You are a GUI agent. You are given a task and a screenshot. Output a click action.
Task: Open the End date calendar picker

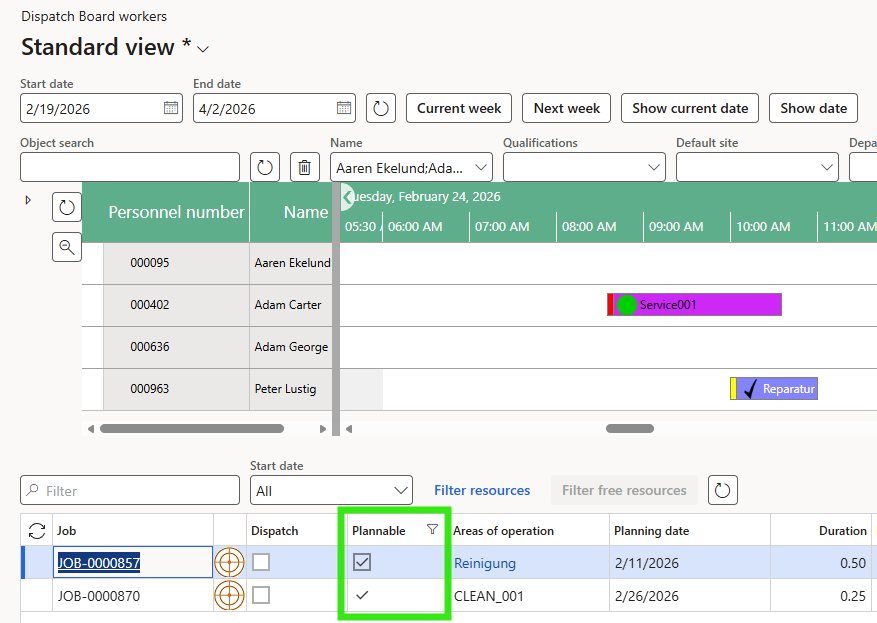pyautogui.click(x=345, y=107)
